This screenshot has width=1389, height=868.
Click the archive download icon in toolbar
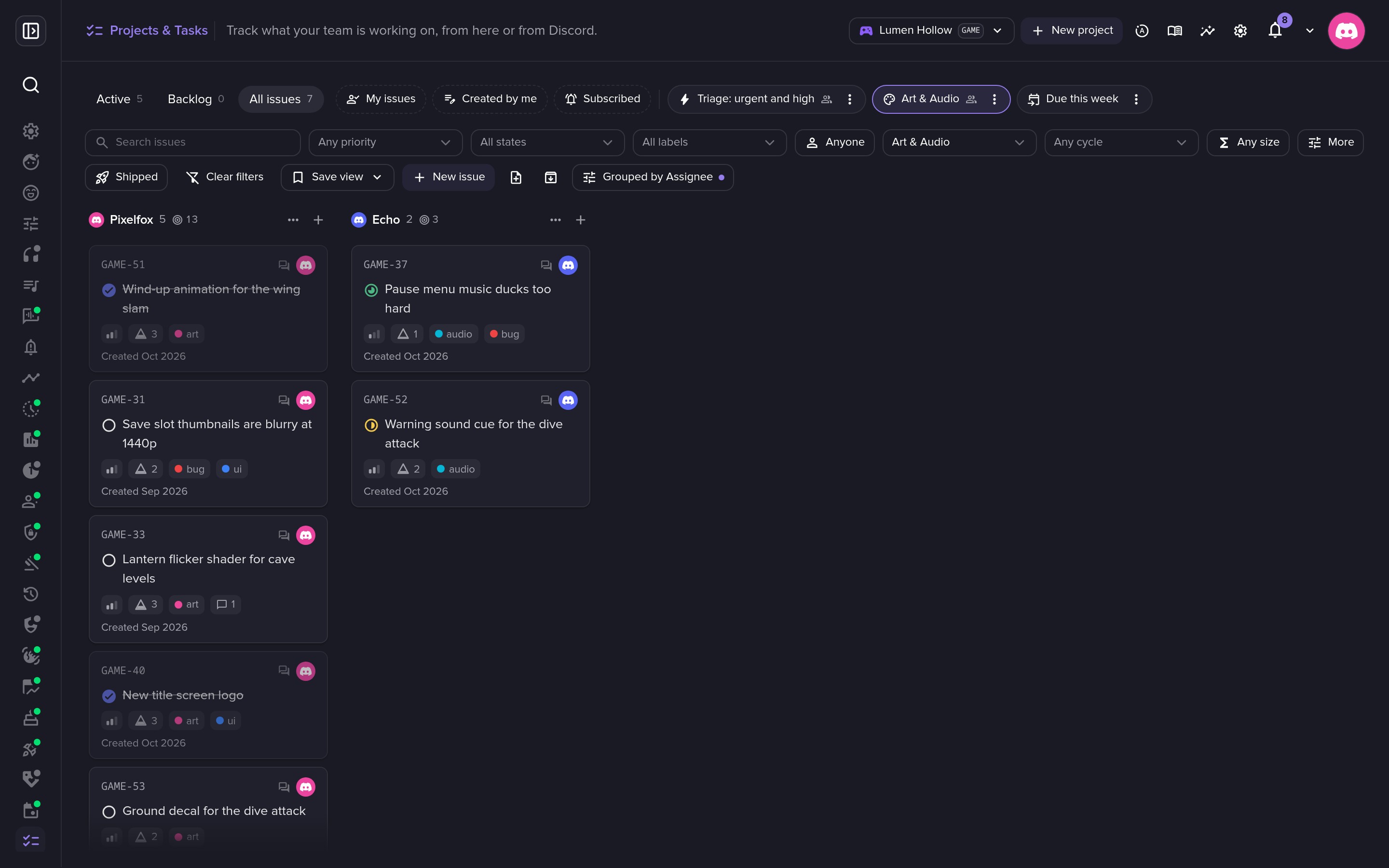pos(550,177)
